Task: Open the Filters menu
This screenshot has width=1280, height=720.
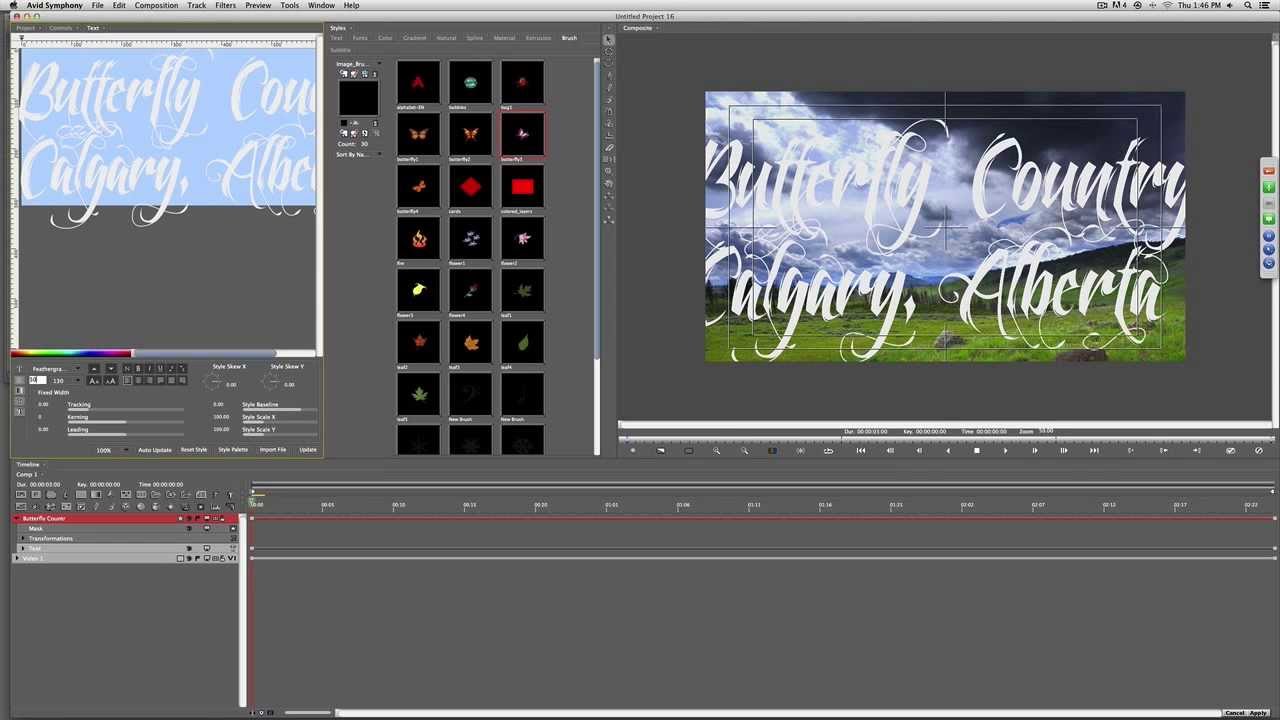Action: [225, 5]
